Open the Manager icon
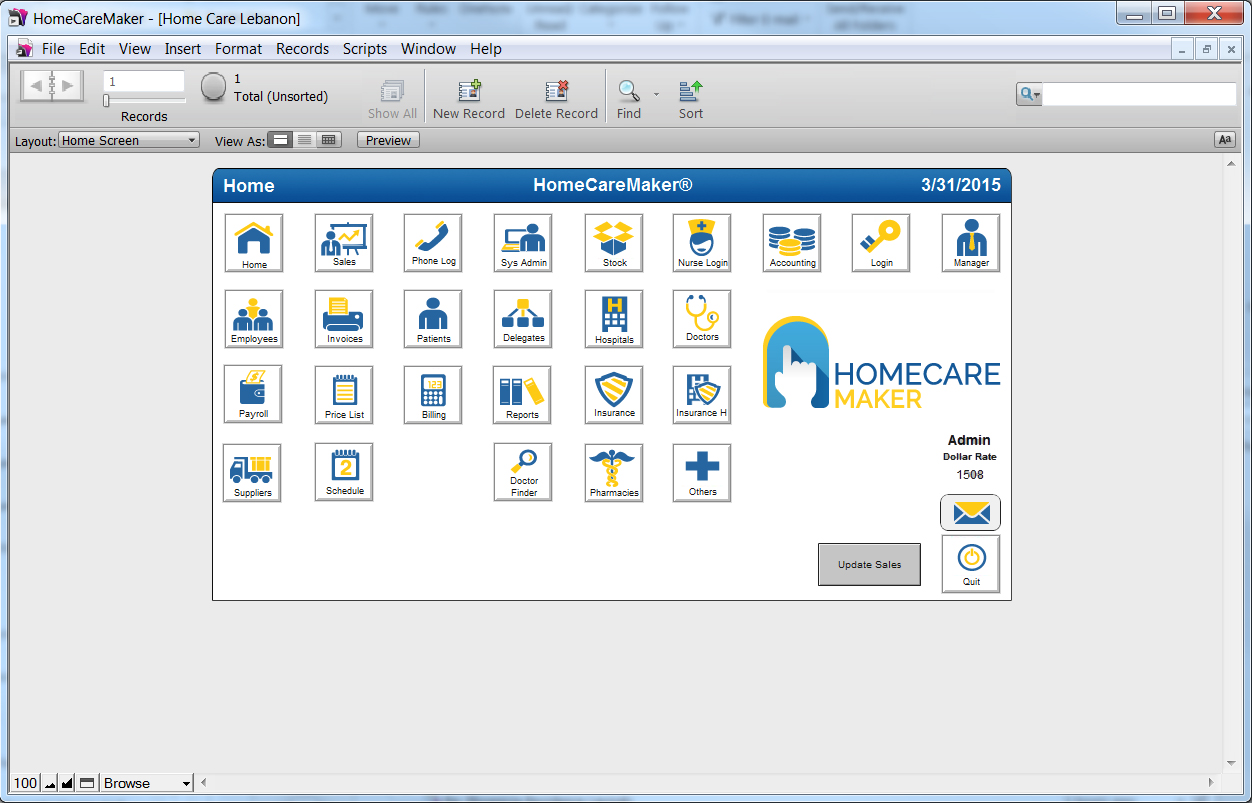Viewport: 1252px width, 803px height. click(971, 243)
